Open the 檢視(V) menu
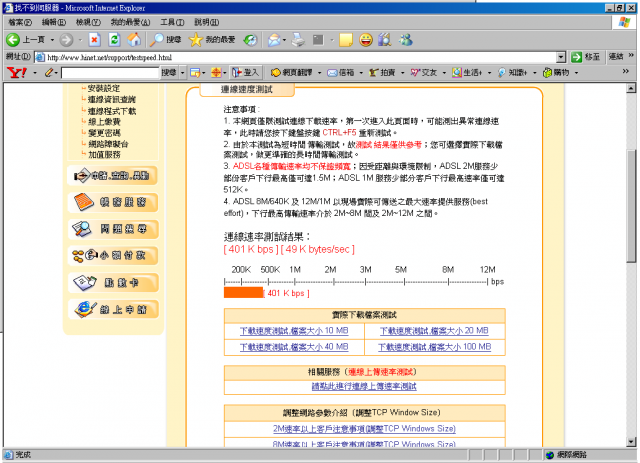The image size is (640, 463). pyautogui.click(x=88, y=21)
